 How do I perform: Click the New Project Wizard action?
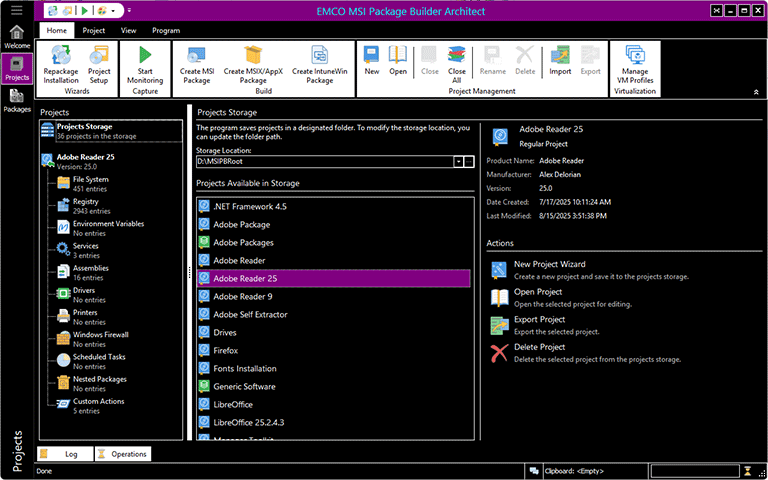click(549, 265)
